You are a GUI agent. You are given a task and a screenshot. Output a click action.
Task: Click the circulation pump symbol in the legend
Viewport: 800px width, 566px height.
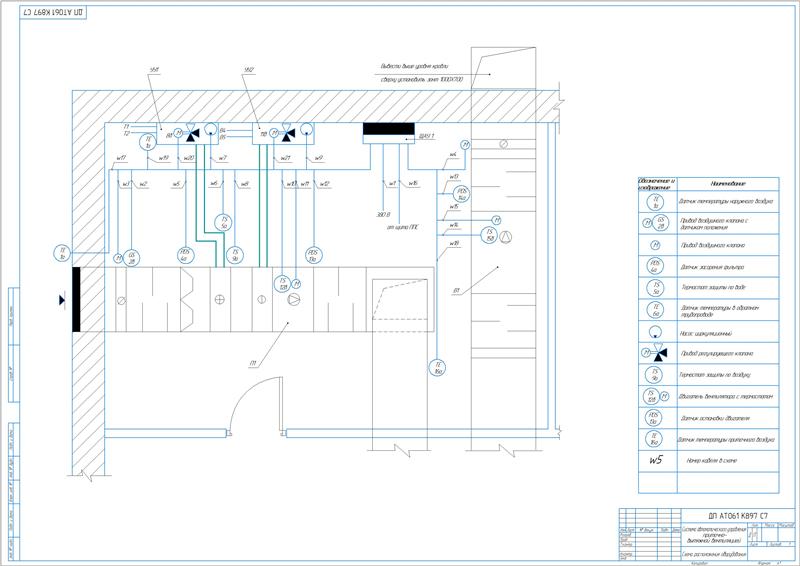655,332
